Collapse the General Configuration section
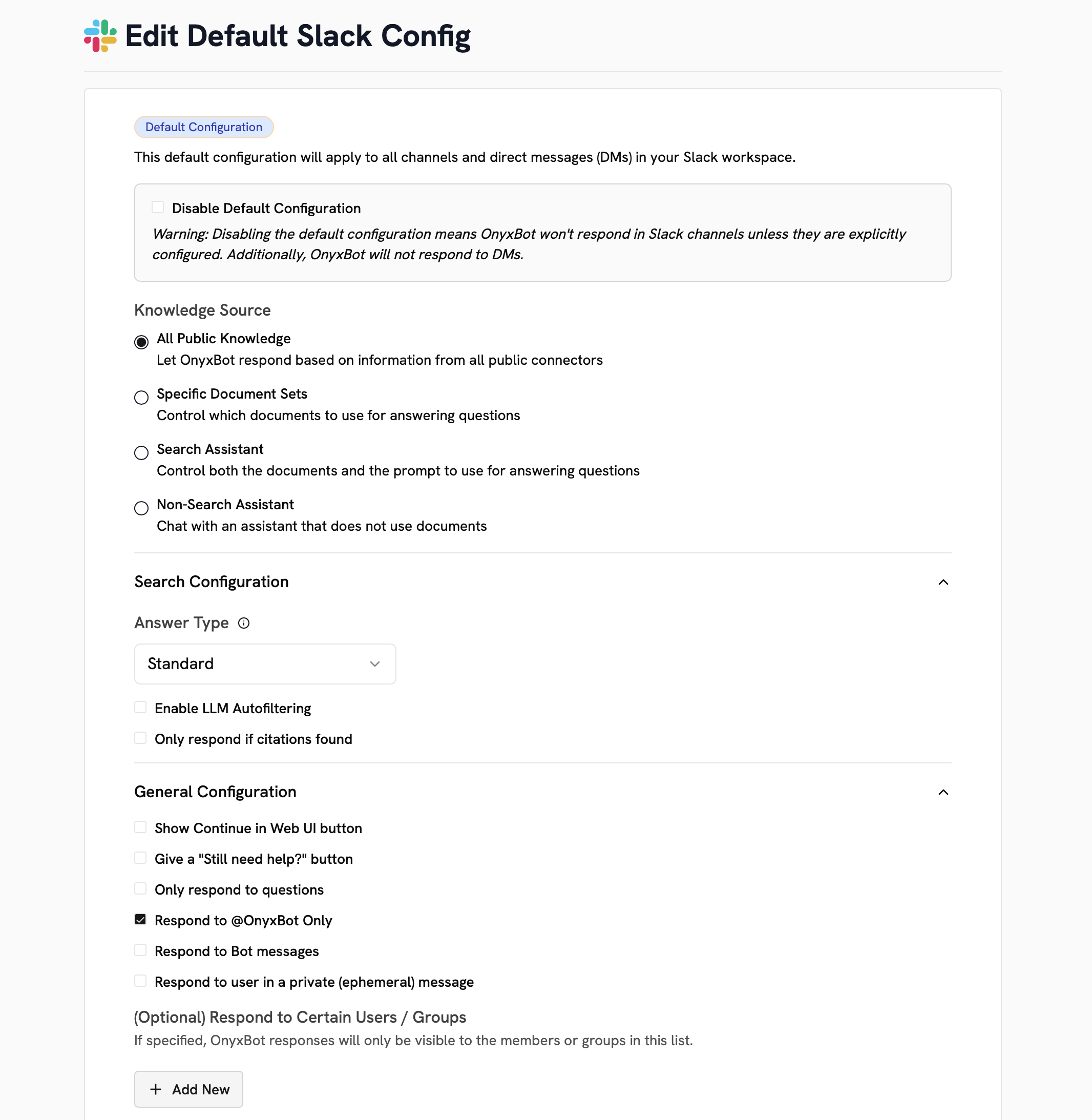1092x1120 pixels. (943, 792)
